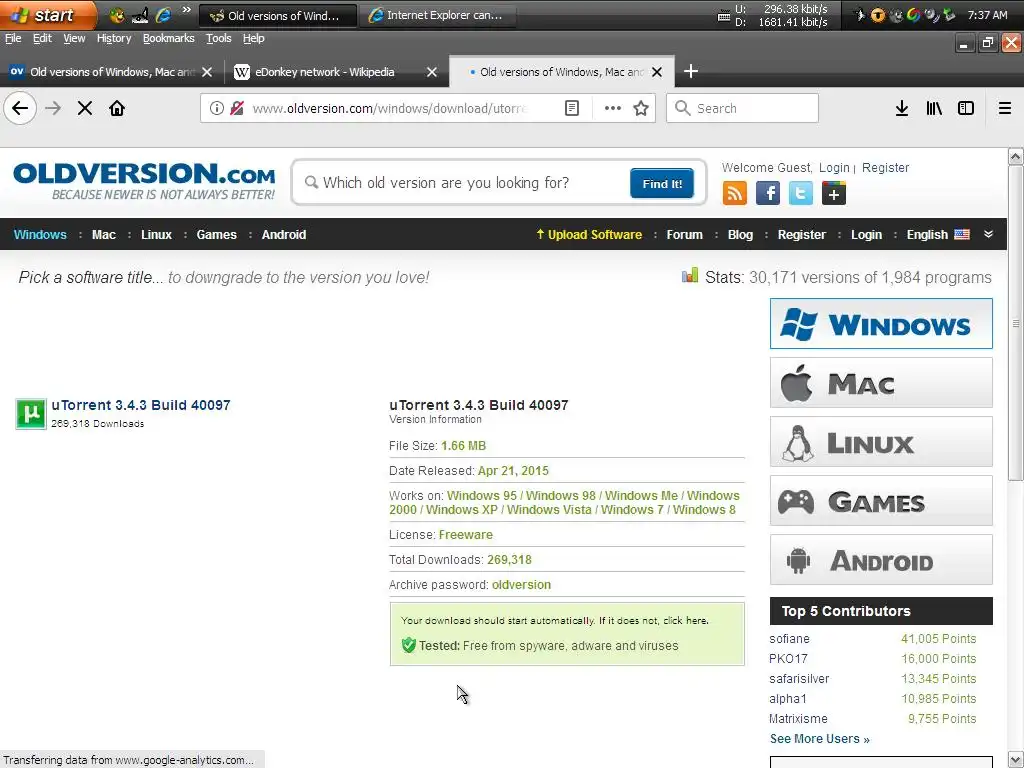Expand the language dropdown chevron
This screenshot has width=1024, height=768.
point(989,234)
